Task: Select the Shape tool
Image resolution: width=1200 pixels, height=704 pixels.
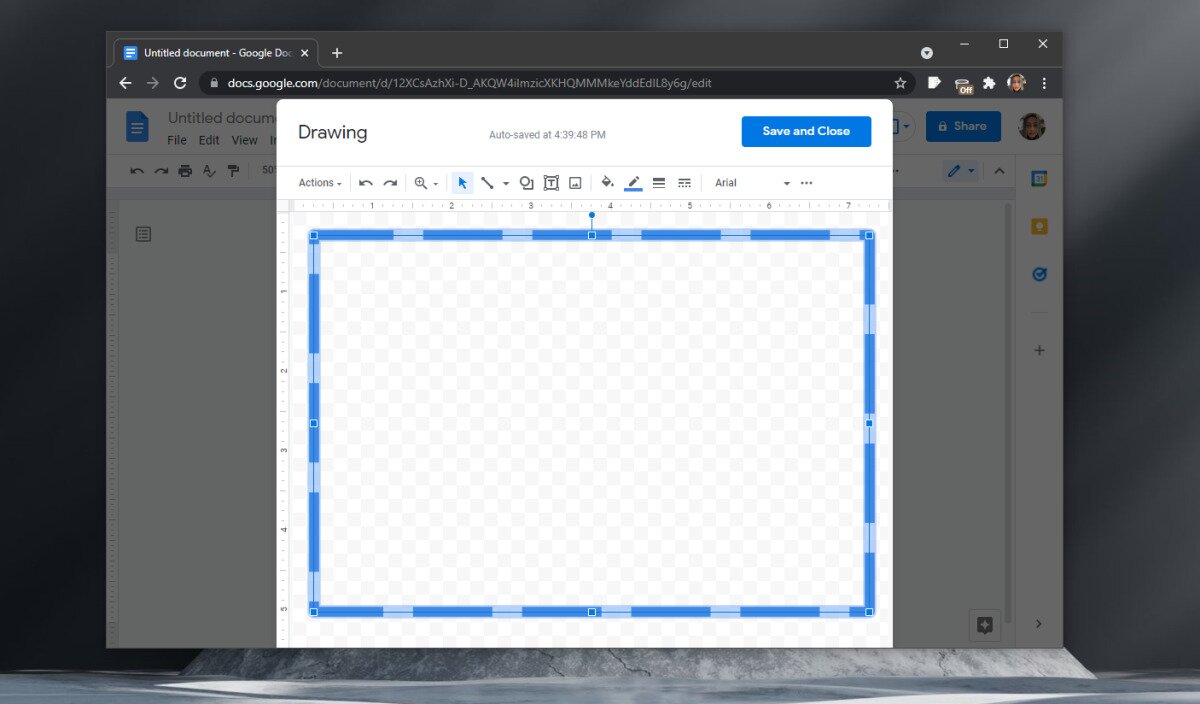Action: pyautogui.click(x=526, y=182)
